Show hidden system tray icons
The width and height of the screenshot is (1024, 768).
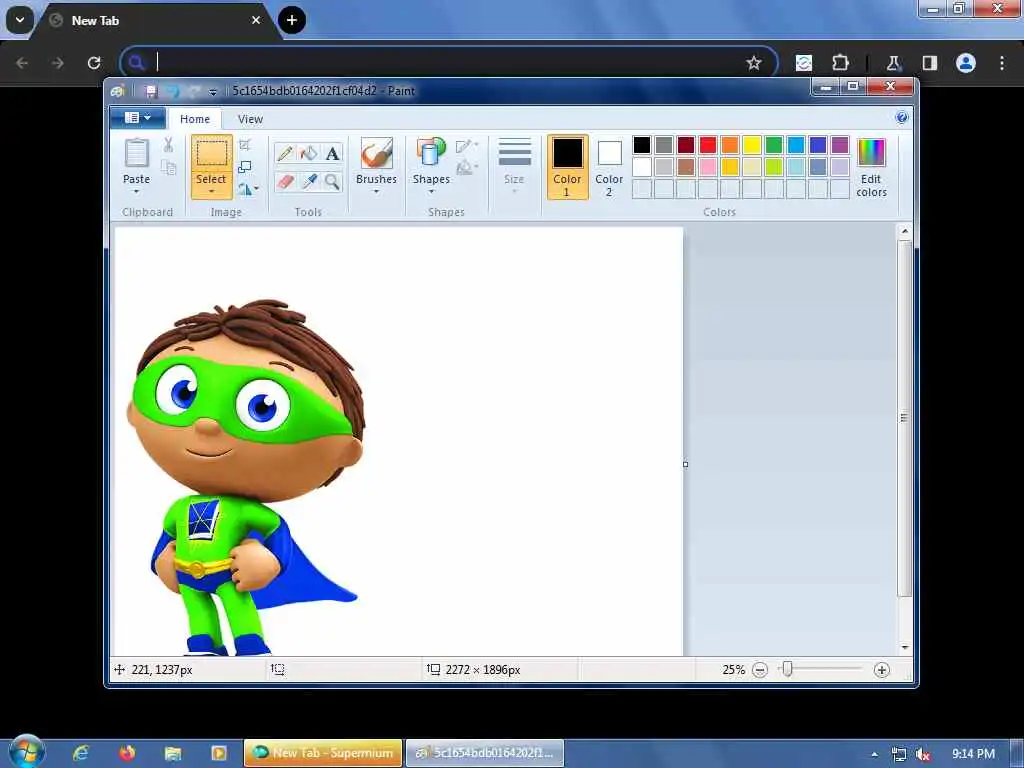874,754
